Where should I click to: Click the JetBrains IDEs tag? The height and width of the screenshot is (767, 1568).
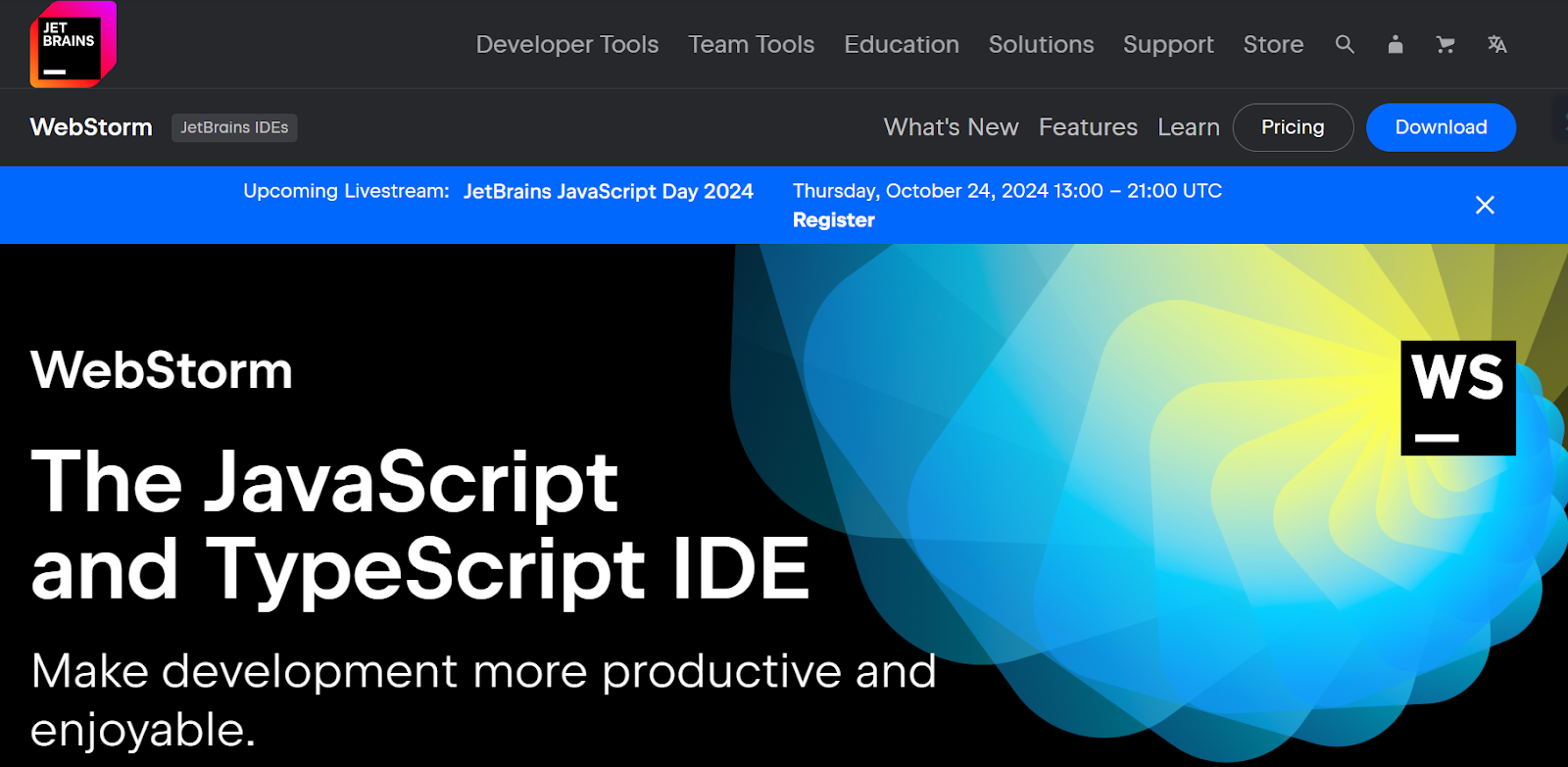click(x=234, y=127)
